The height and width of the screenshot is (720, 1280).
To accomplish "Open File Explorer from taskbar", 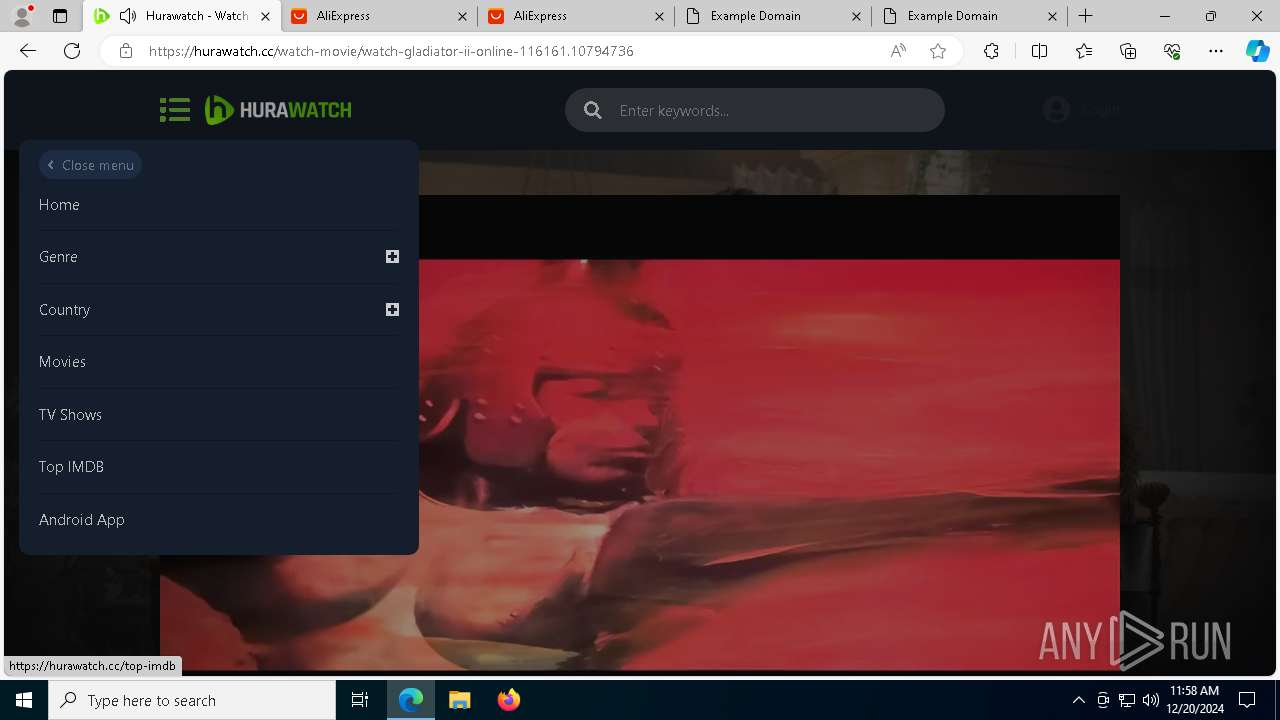I will pyautogui.click(x=459, y=700).
